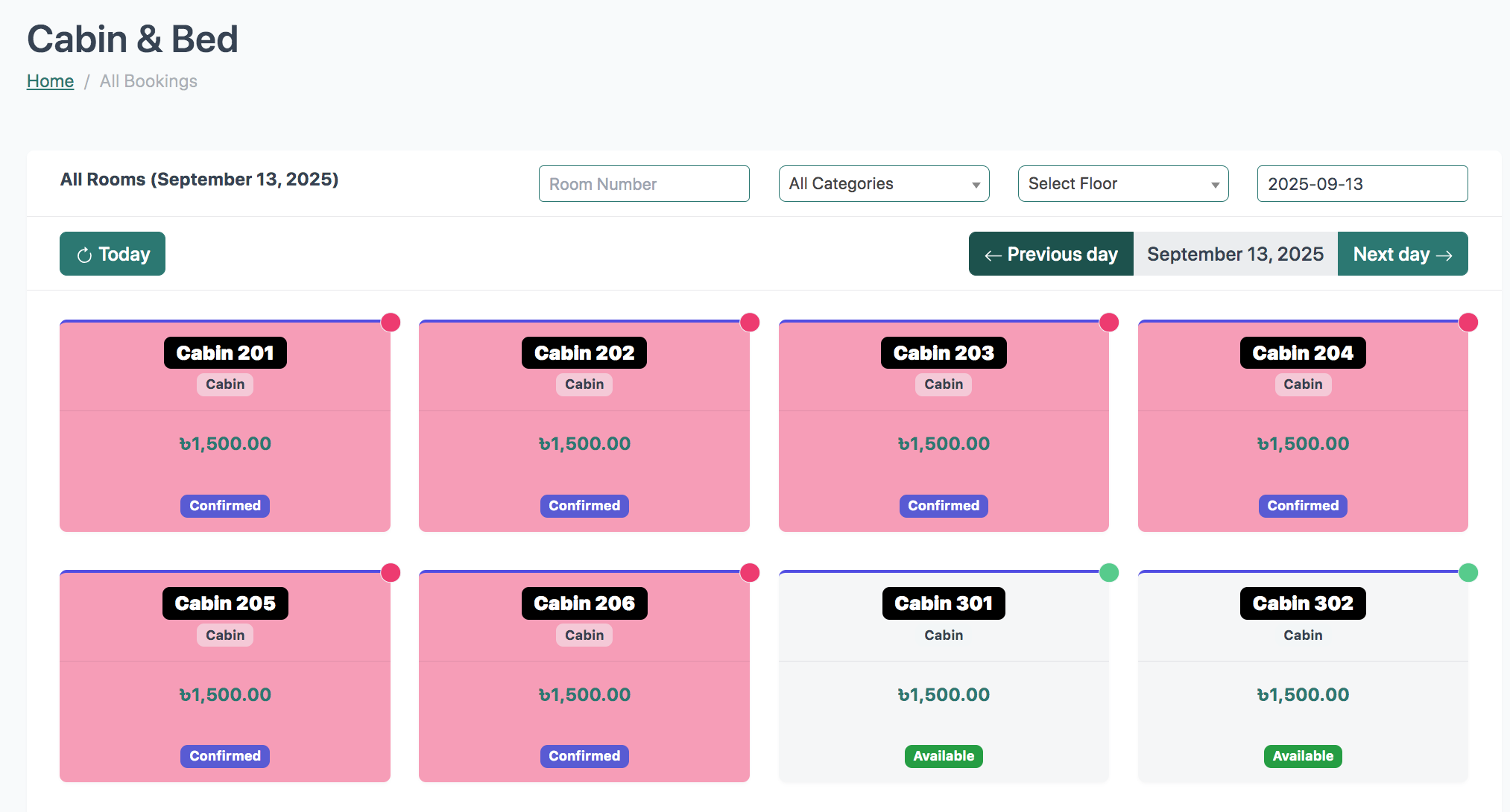Click the red status dot on Cabin 201
This screenshot has width=1510, height=812.
pyautogui.click(x=391, y=323)
